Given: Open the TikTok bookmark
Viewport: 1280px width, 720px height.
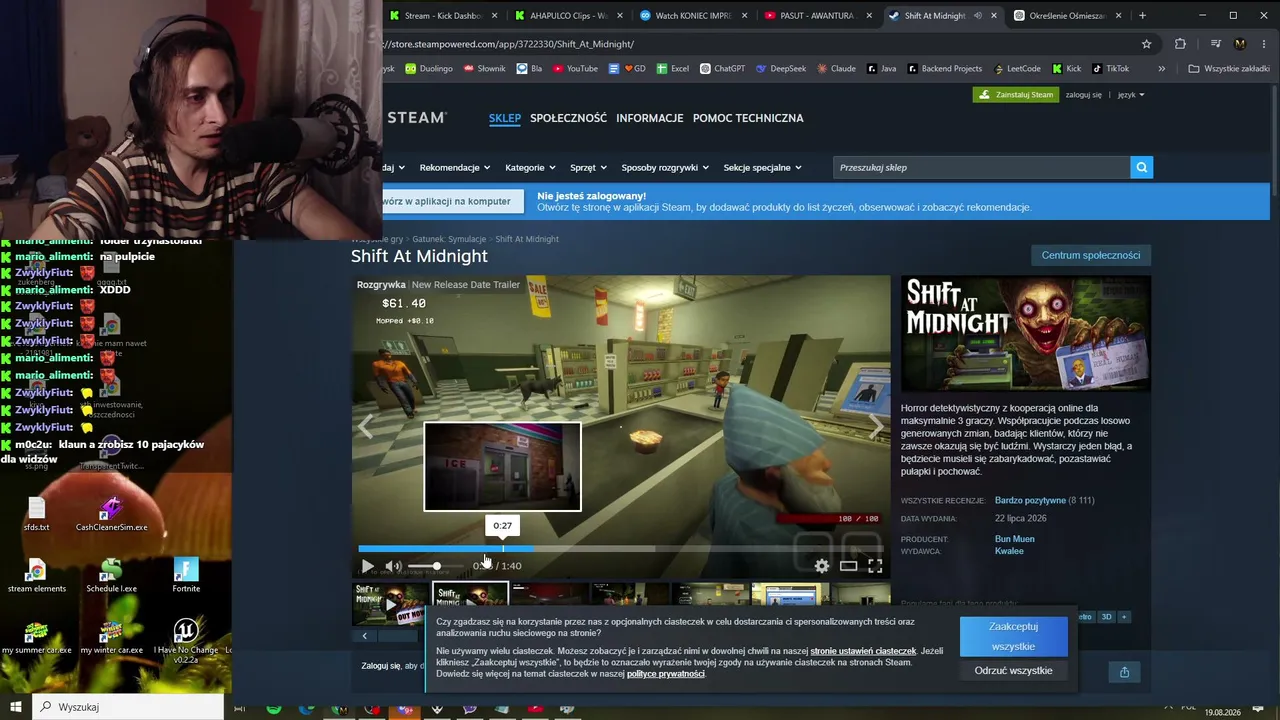Looking at the screenshot, I should click(x=1111, y=69).
